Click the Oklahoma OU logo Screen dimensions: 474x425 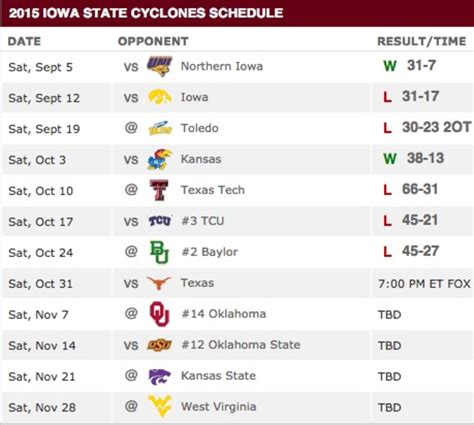(x=159, y=314)
